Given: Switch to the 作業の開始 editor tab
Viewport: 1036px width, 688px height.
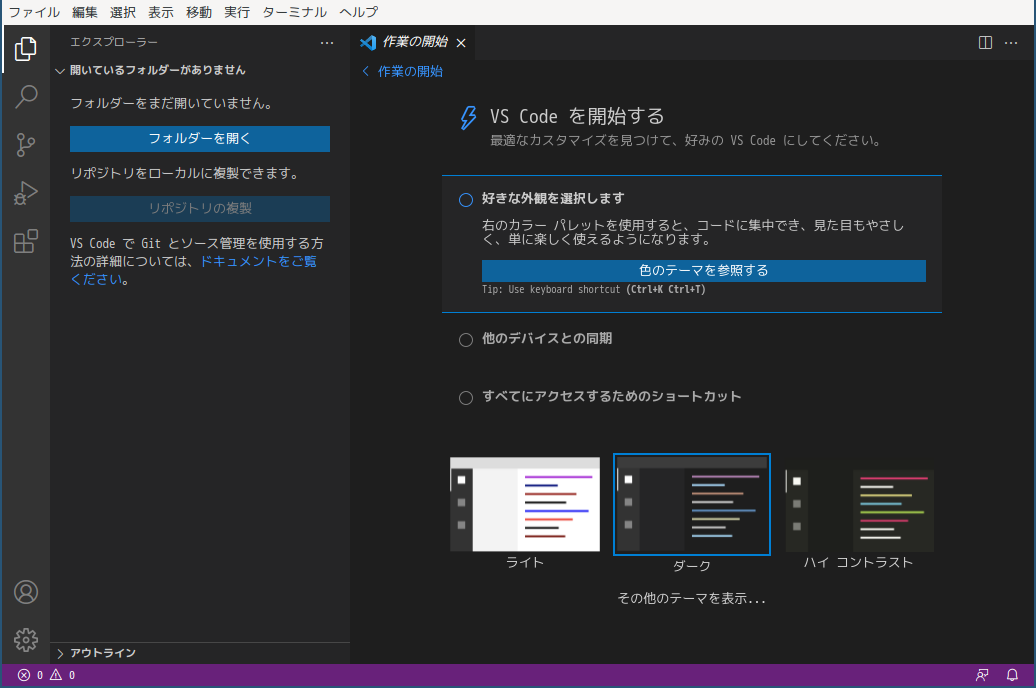Looking at the screenshot, I should tap(413, 43).
